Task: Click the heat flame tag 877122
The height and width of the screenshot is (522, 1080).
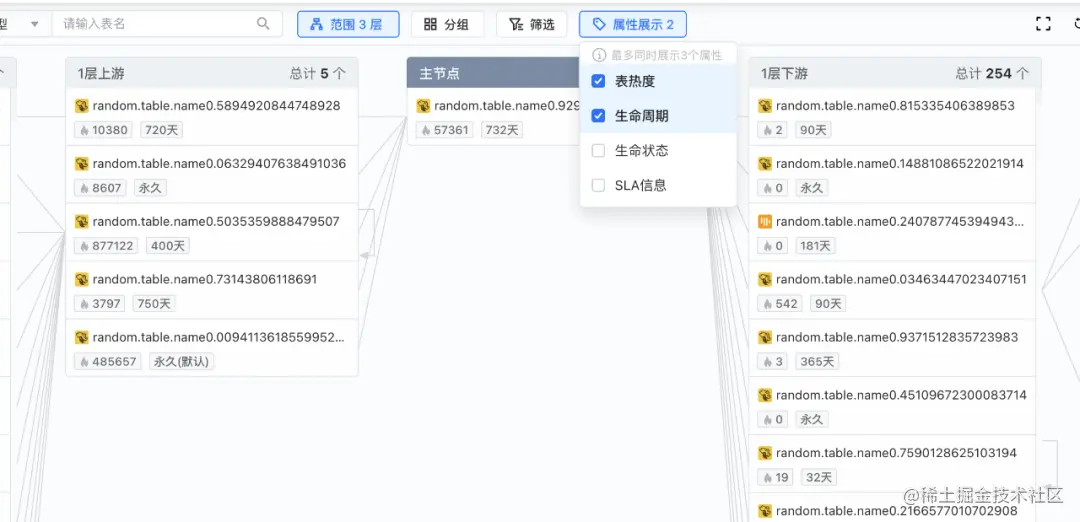Action: pos(107,246)
